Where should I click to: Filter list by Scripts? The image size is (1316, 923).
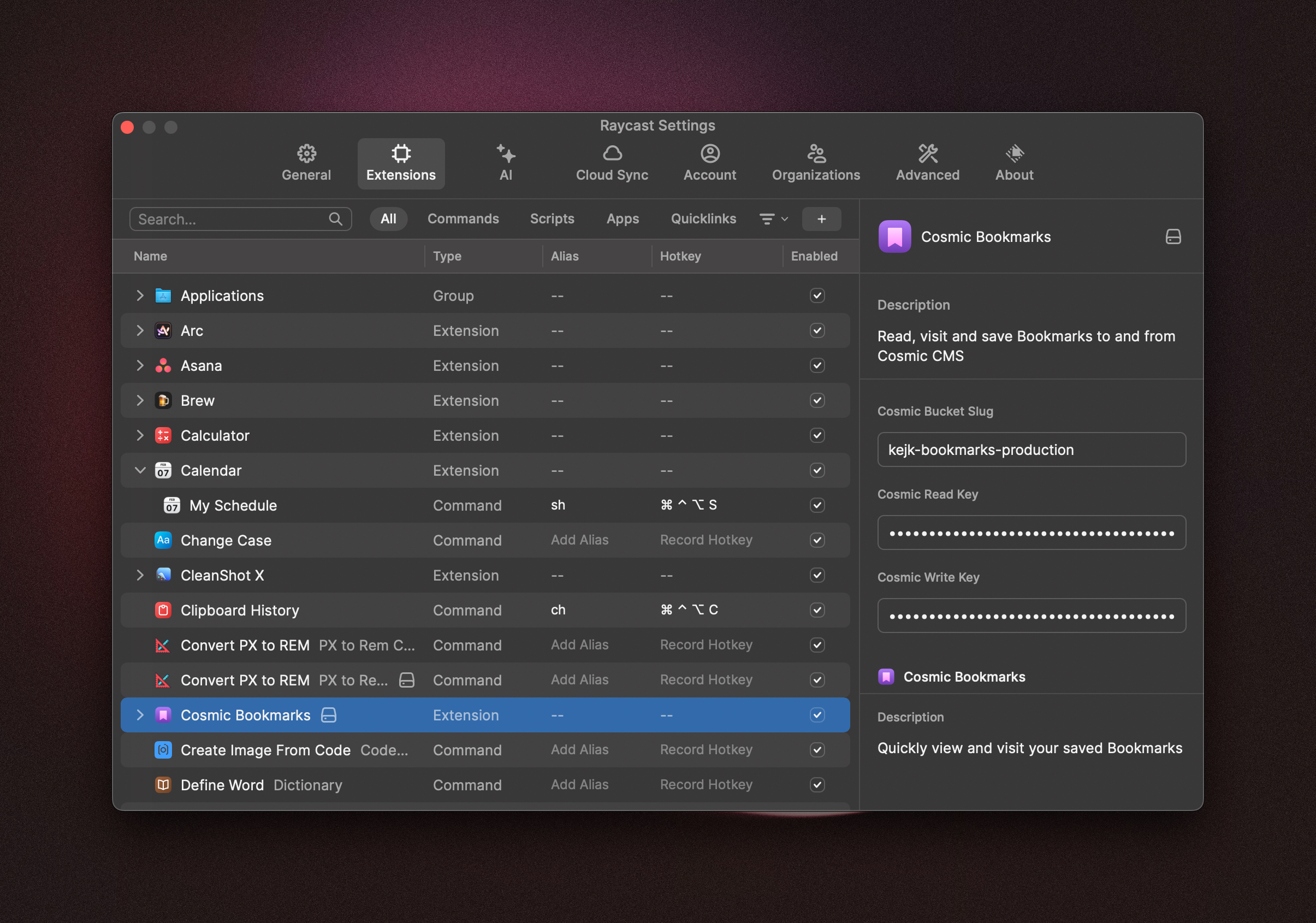pyautogui.click(x=552, y=219)
